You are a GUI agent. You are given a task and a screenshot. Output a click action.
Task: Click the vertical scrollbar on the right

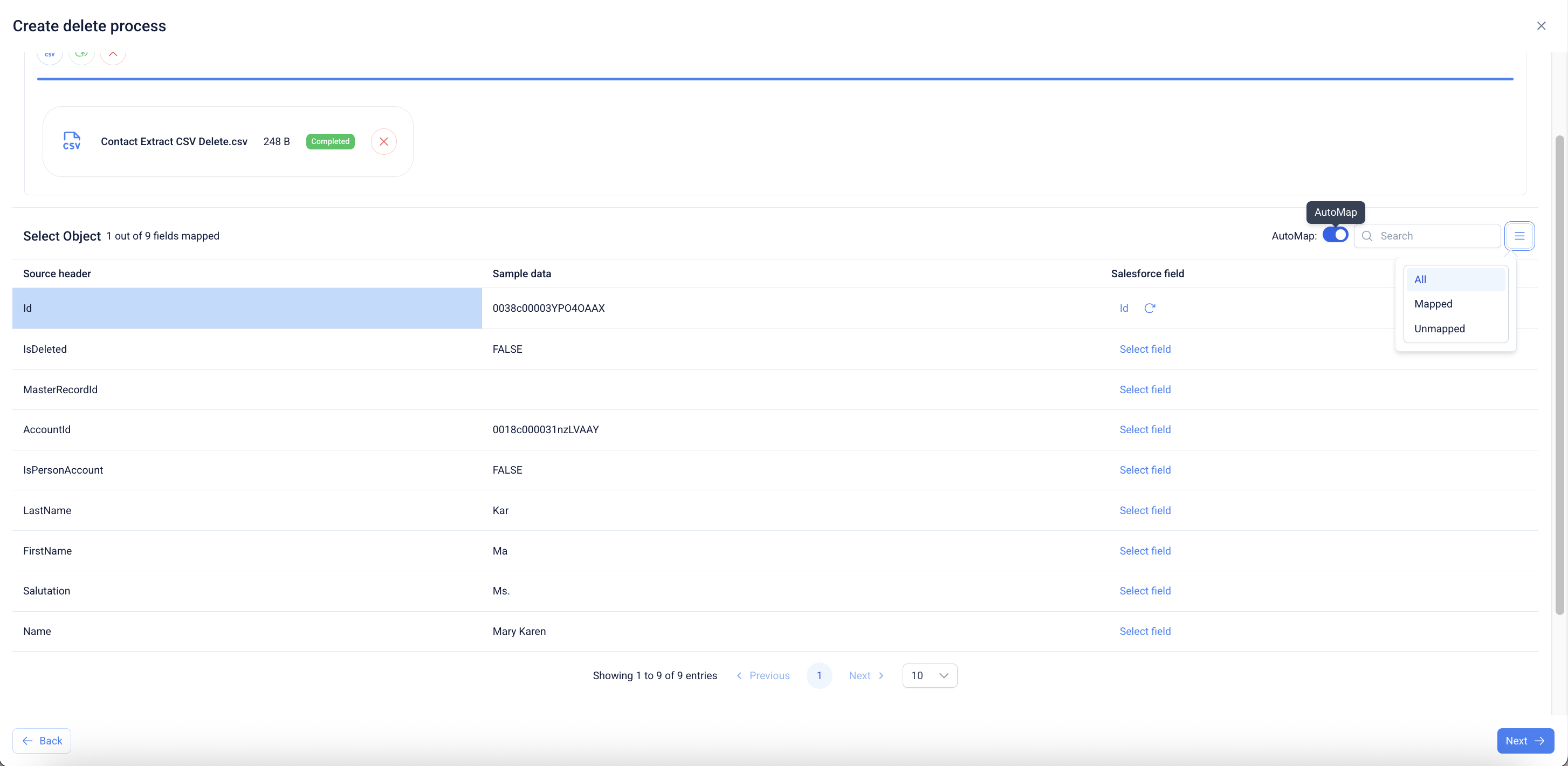pos(1559,374)
